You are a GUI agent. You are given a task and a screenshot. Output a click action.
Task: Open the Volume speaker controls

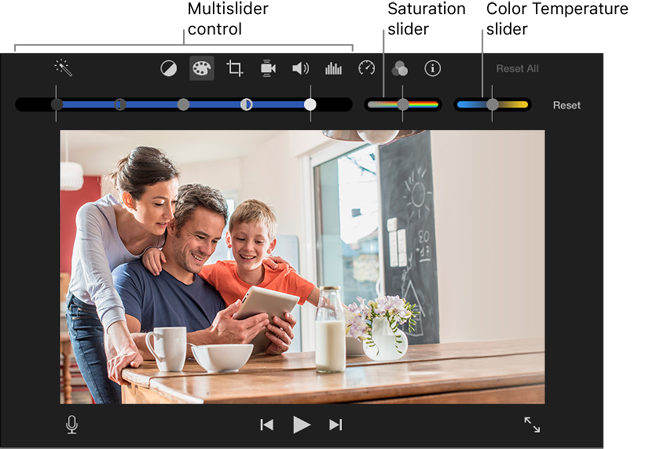[x=300, y=69]
